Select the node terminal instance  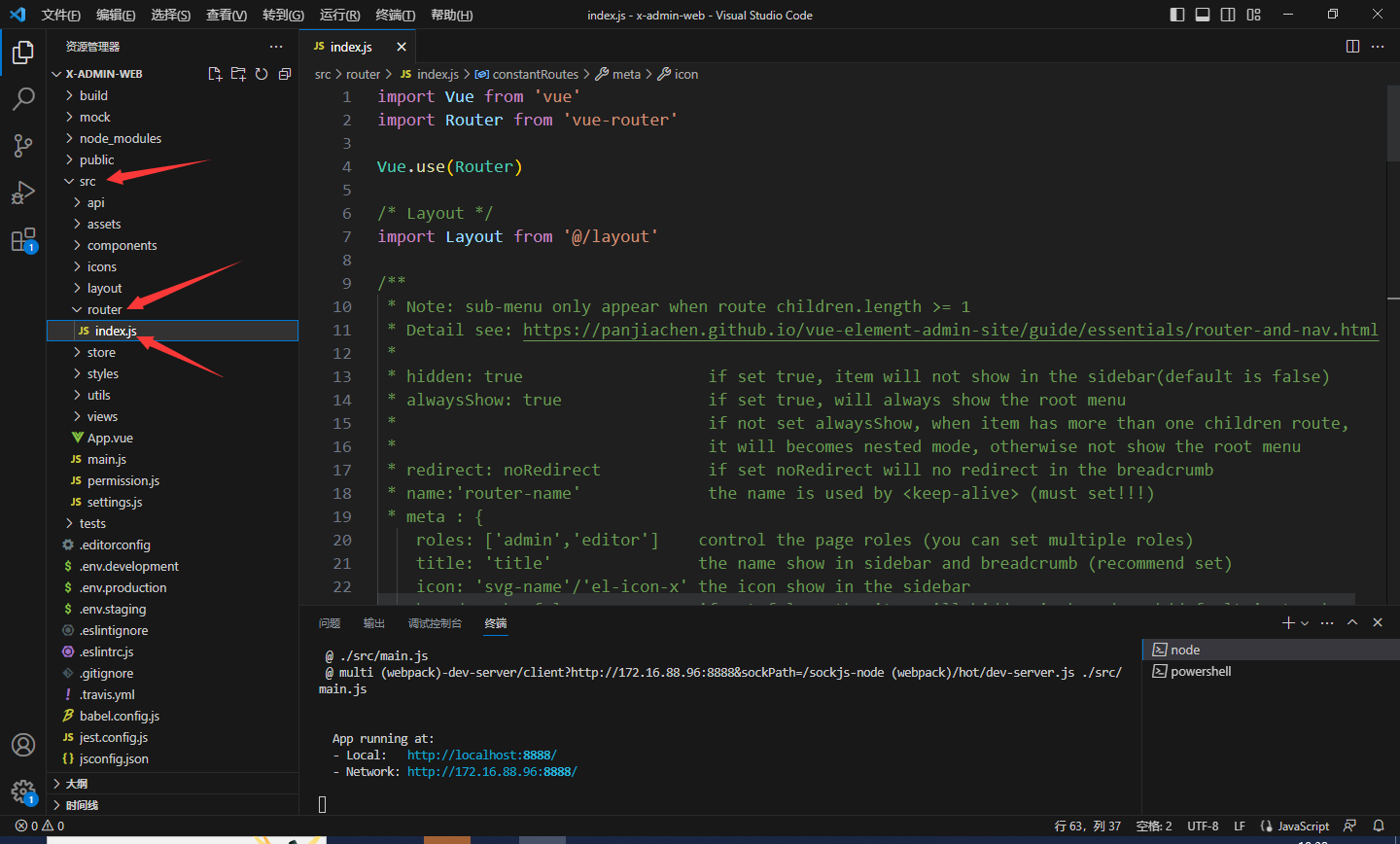click(1271, 650)
